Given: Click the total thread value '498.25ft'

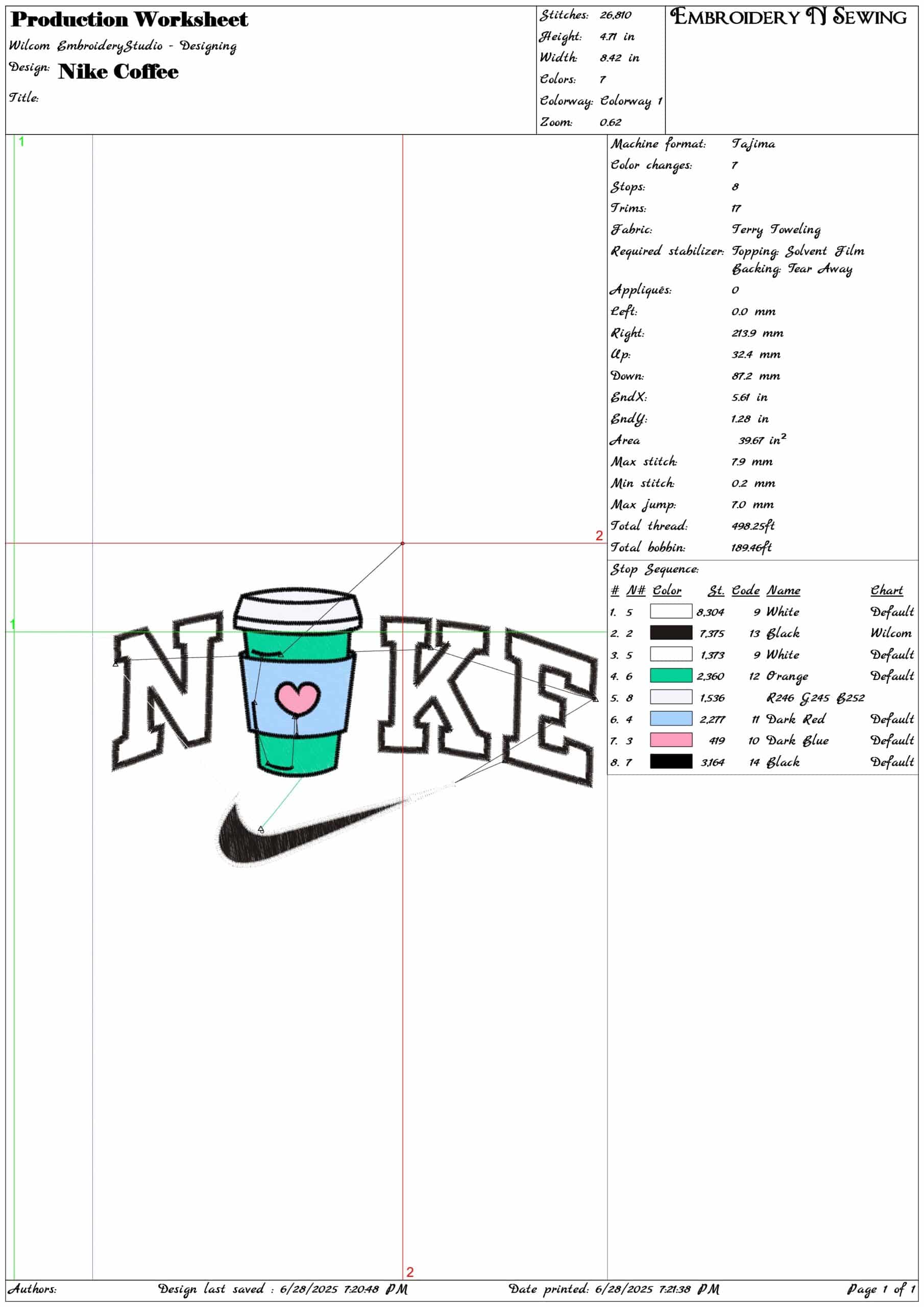Looking at the screenshot, I should [752, 525].
